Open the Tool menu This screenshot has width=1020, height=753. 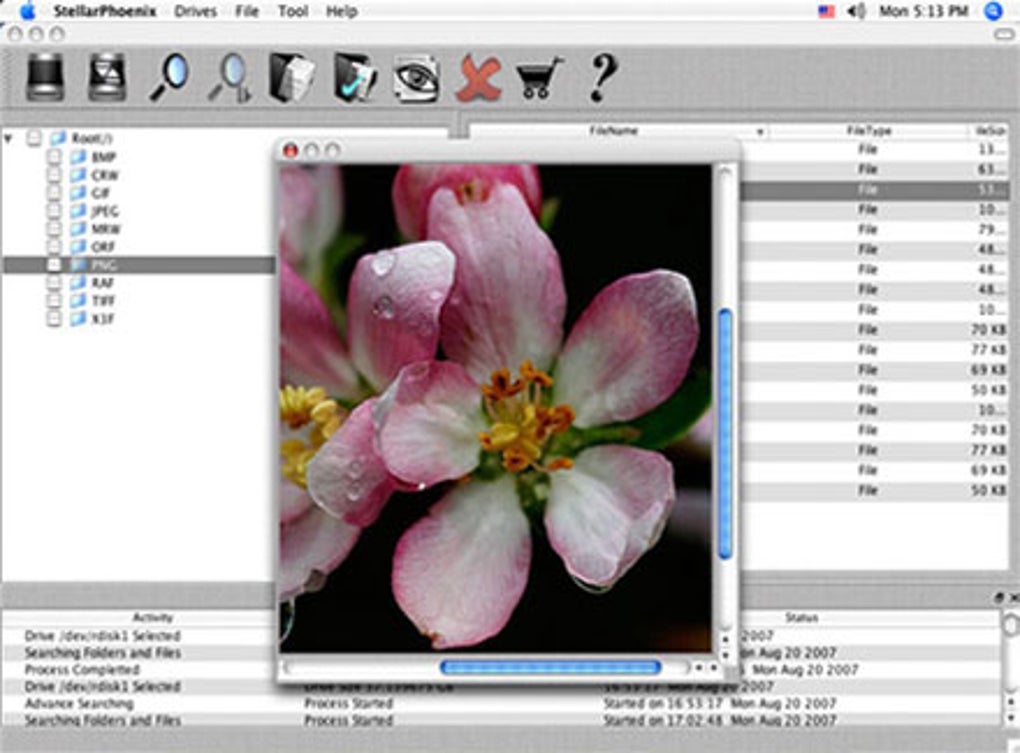click(x=293, y=11)
